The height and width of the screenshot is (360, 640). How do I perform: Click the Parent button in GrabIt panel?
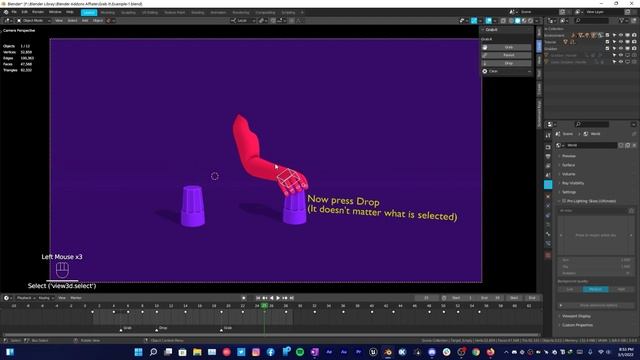[508, 55]
